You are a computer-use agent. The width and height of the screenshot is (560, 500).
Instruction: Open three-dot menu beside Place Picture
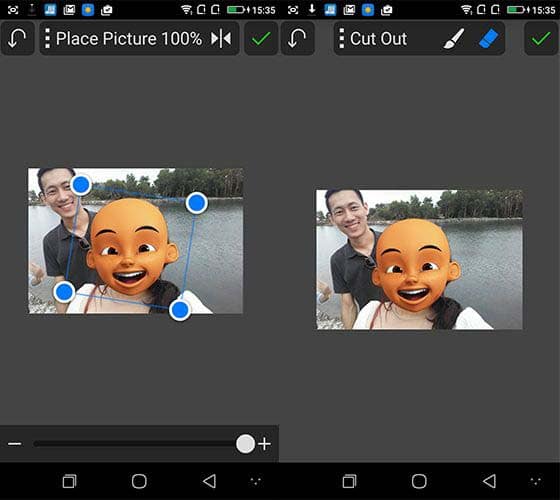47,38
